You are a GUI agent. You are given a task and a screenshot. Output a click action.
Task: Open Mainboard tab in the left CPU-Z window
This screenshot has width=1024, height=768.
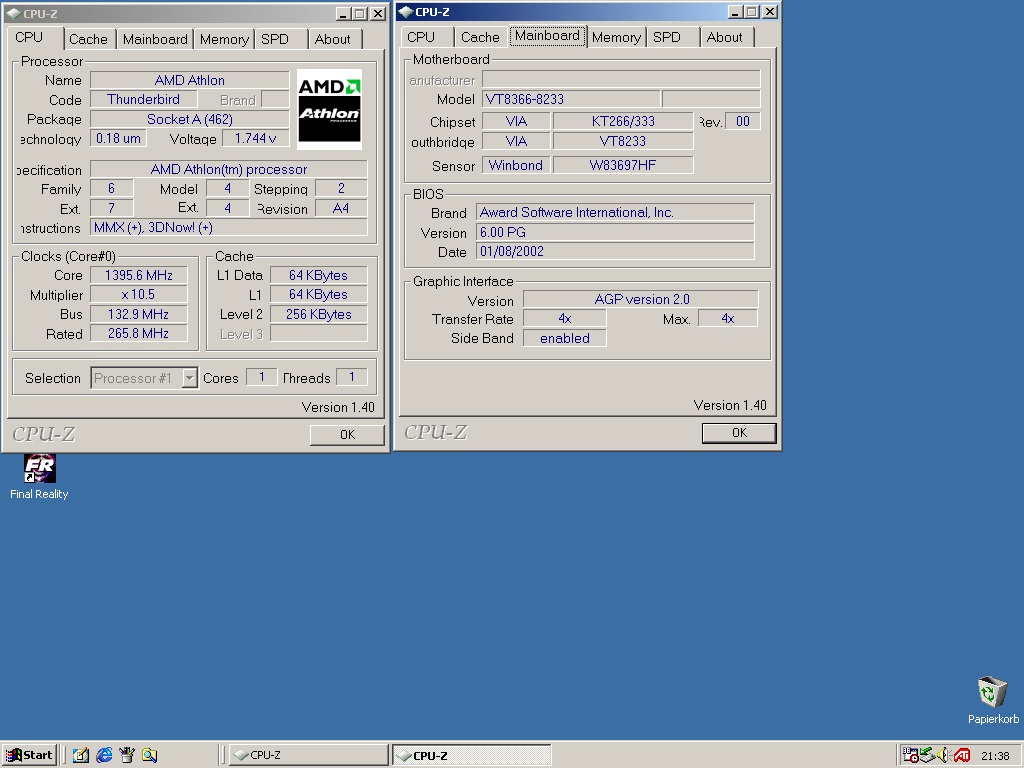pyautogui.click(x=155, y=39)
